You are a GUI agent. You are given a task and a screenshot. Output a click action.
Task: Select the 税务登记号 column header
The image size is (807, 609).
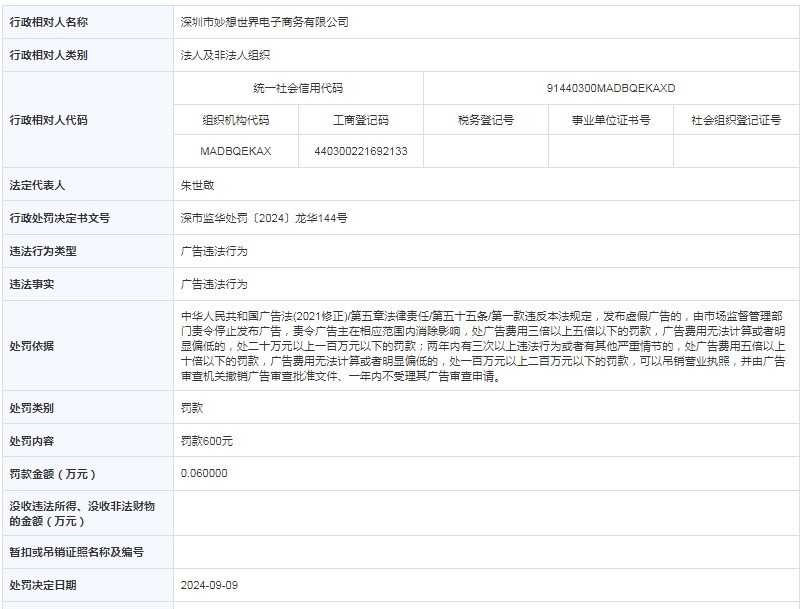[x=486, y=120]
